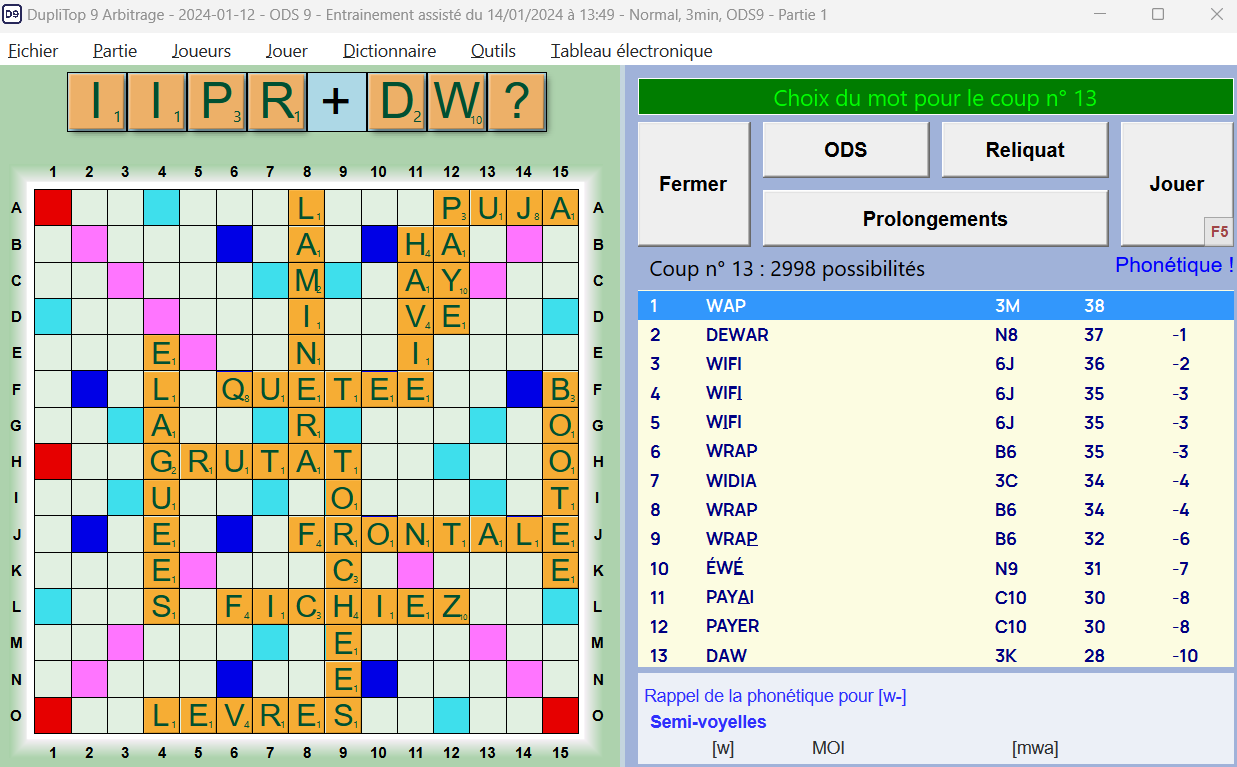Open the Prolongements button
1237x767 pixels.
pyautogui.click(x=934, y=219)
